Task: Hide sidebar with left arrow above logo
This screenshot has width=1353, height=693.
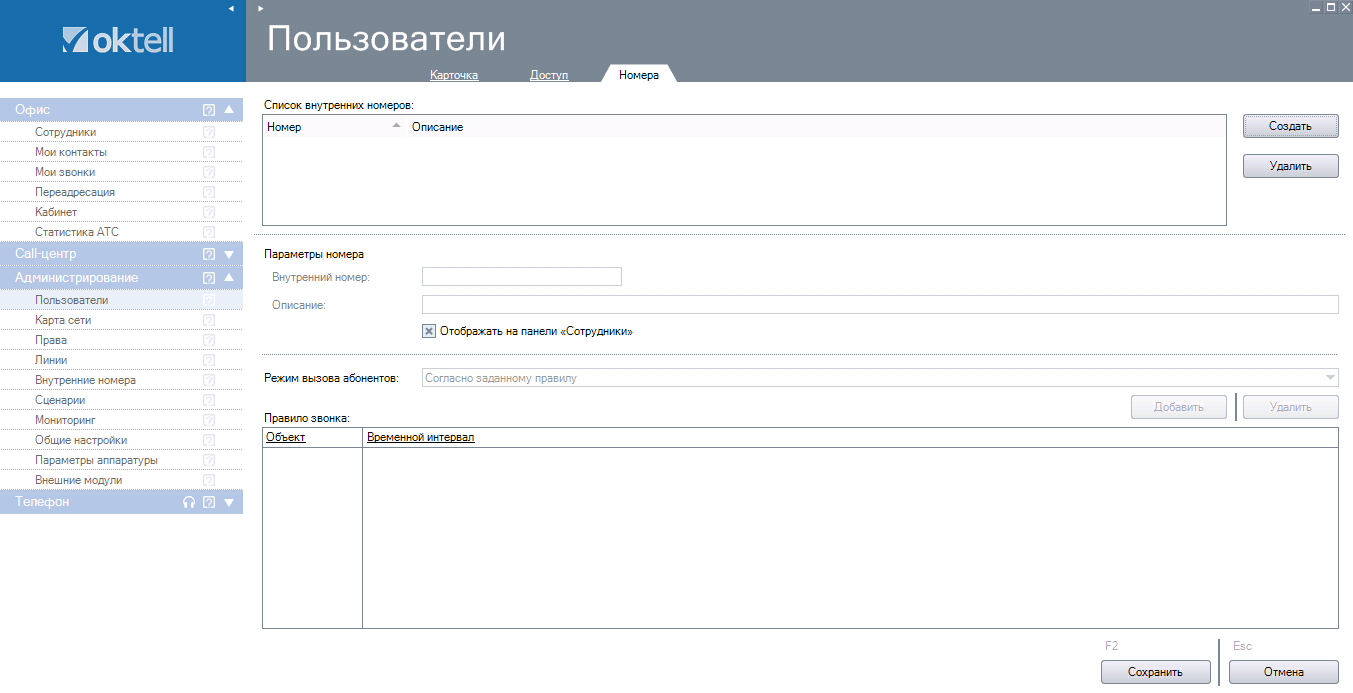Action: pos(231,8)
